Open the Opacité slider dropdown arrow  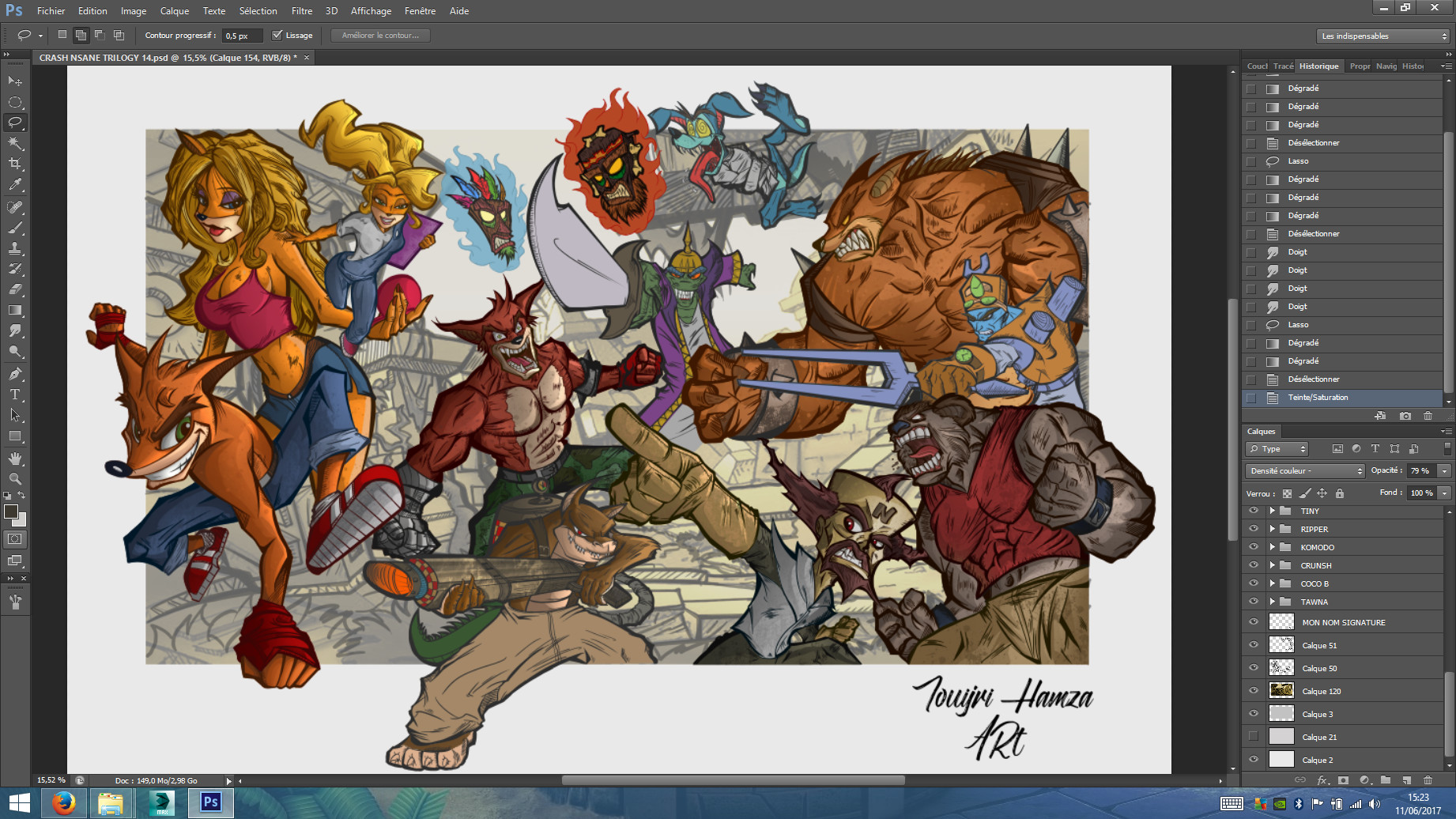click(x=1444, y=470)
